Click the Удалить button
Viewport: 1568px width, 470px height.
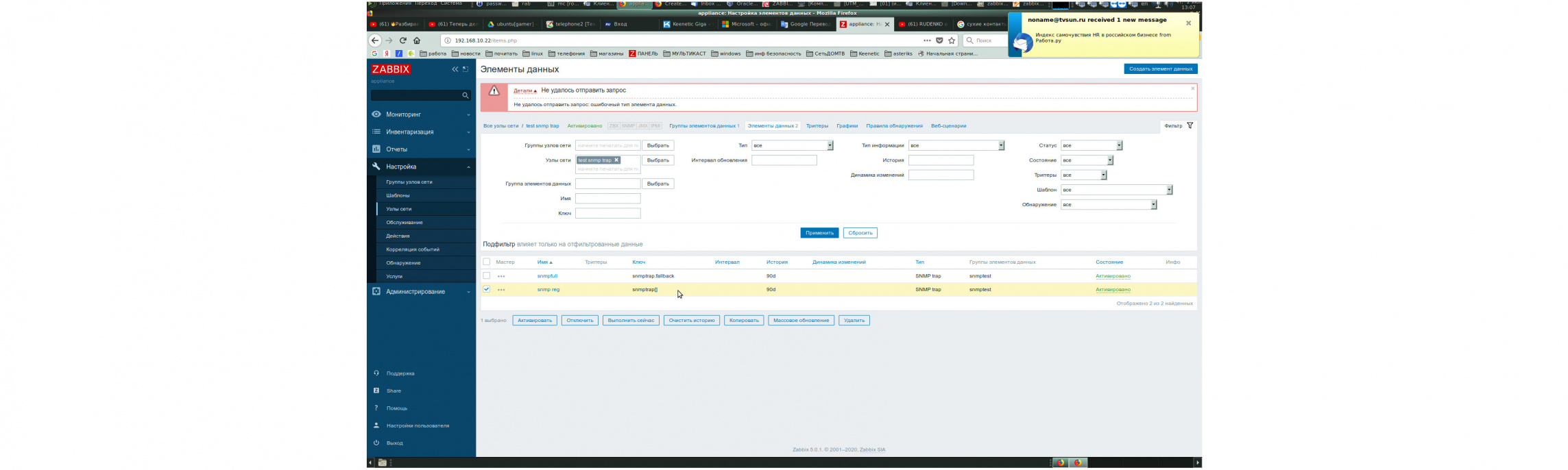(x=854, y=321)
